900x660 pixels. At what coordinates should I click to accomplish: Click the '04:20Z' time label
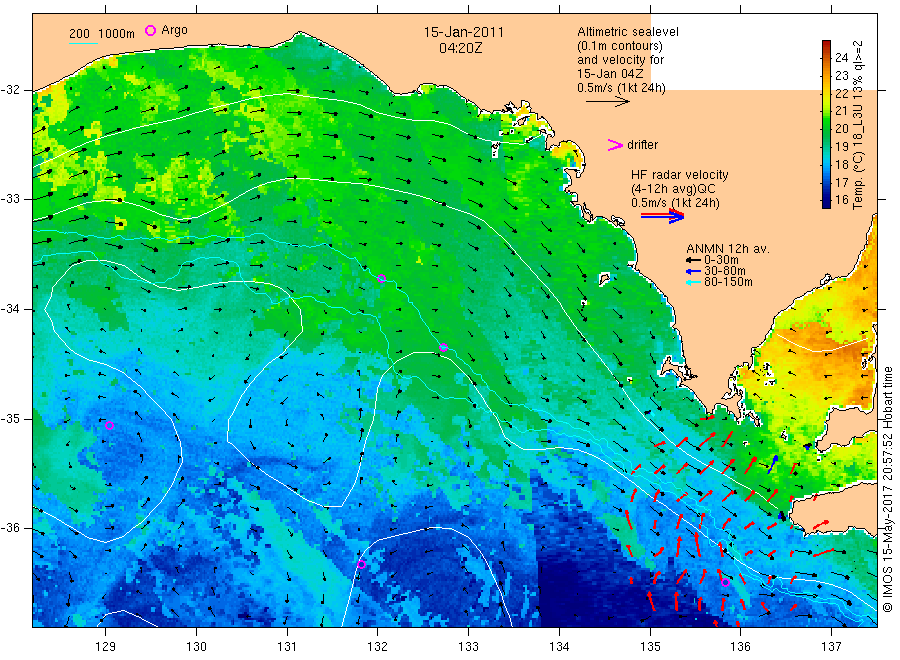tap(460, 48)
